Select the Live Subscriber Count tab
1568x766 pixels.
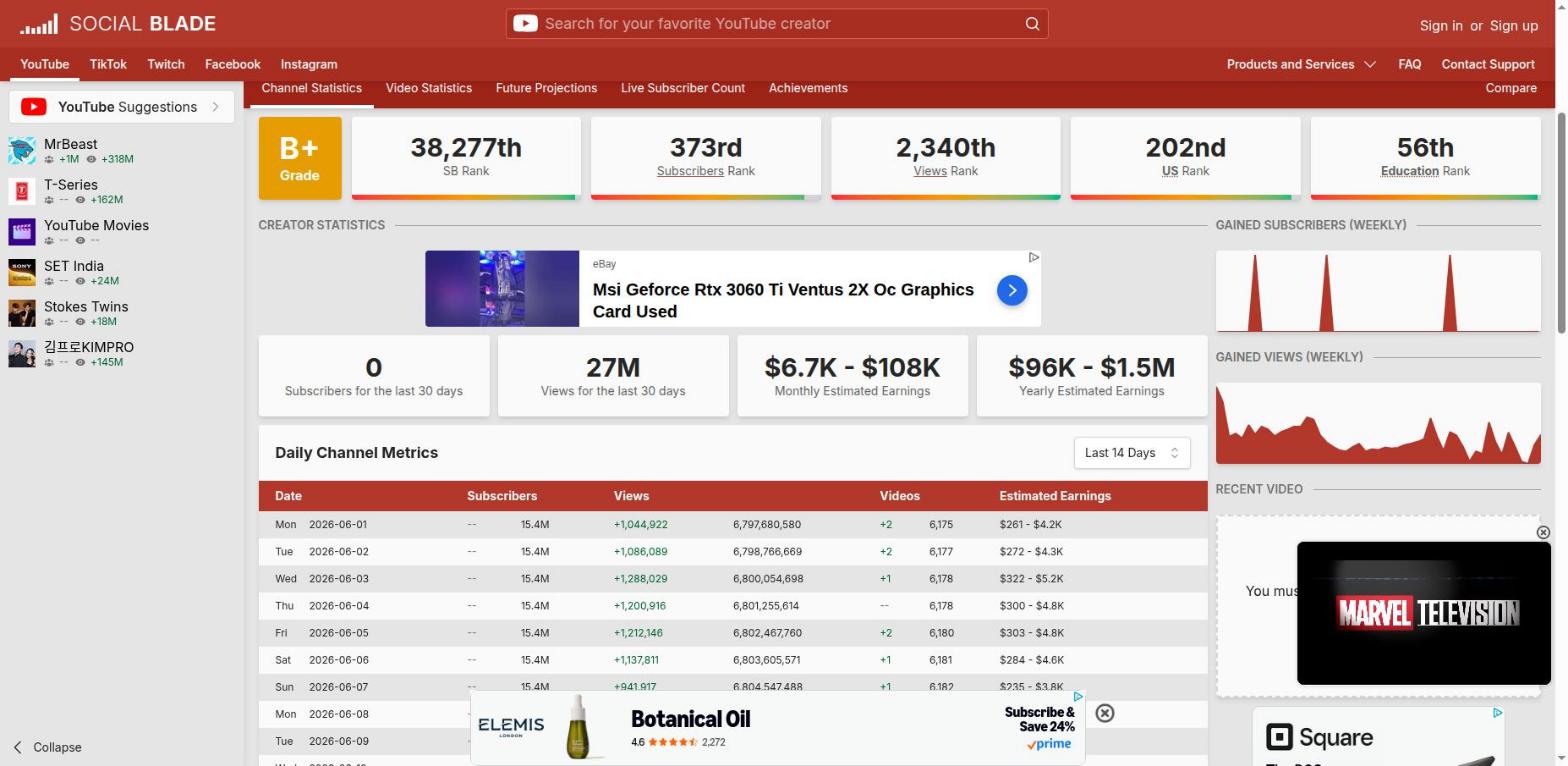click(x=683, y=88)
